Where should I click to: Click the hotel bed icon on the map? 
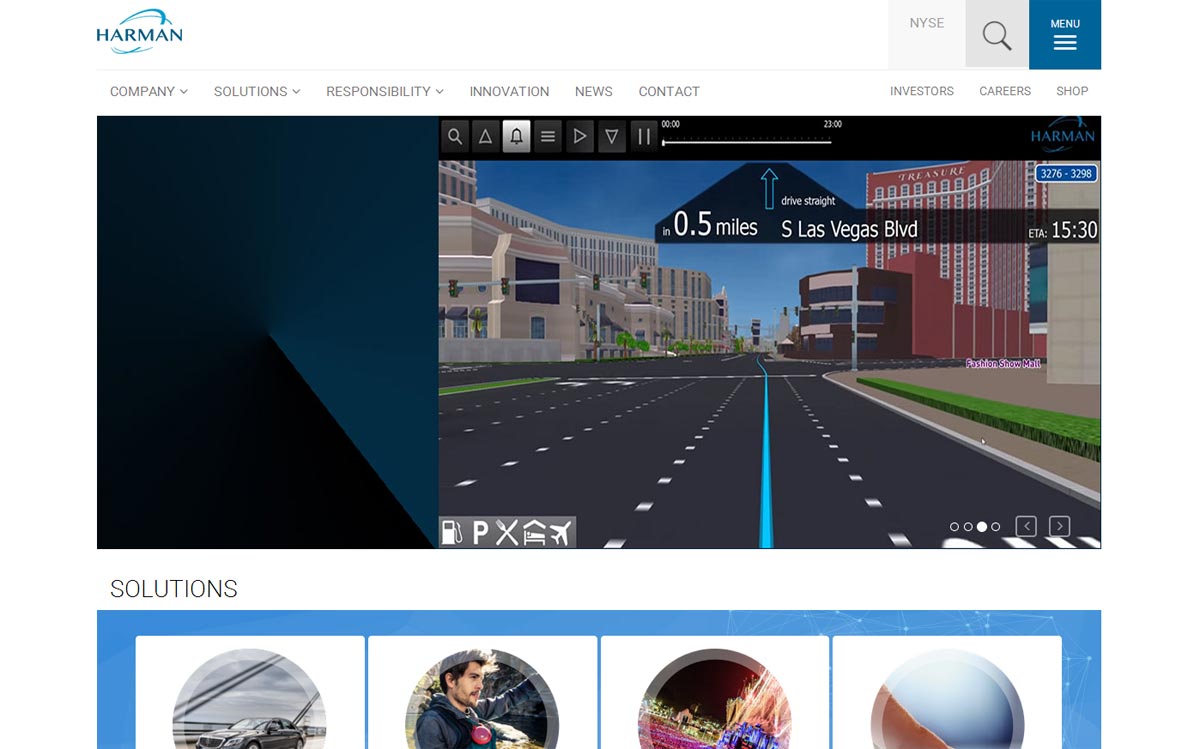[534, 532]
